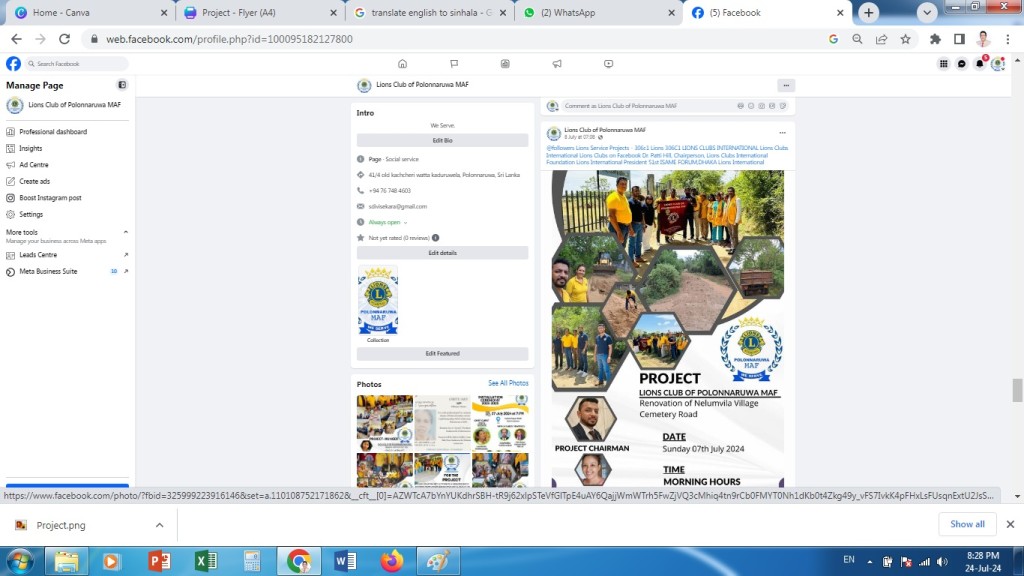The height and width of the screenshot is (576, 1024).
Task: Open Project.png download options arrow
Action: pyautogui.click(x=159, y=525)
